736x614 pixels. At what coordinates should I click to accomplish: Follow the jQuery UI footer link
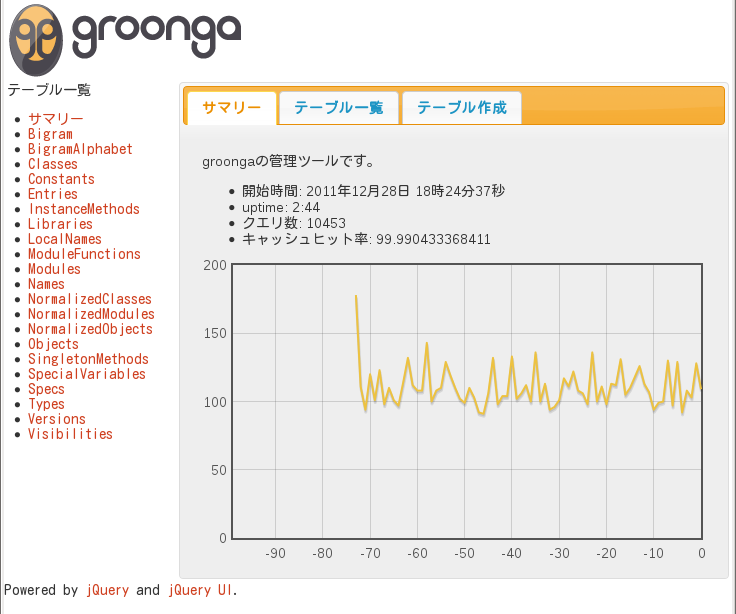[200, 590]
